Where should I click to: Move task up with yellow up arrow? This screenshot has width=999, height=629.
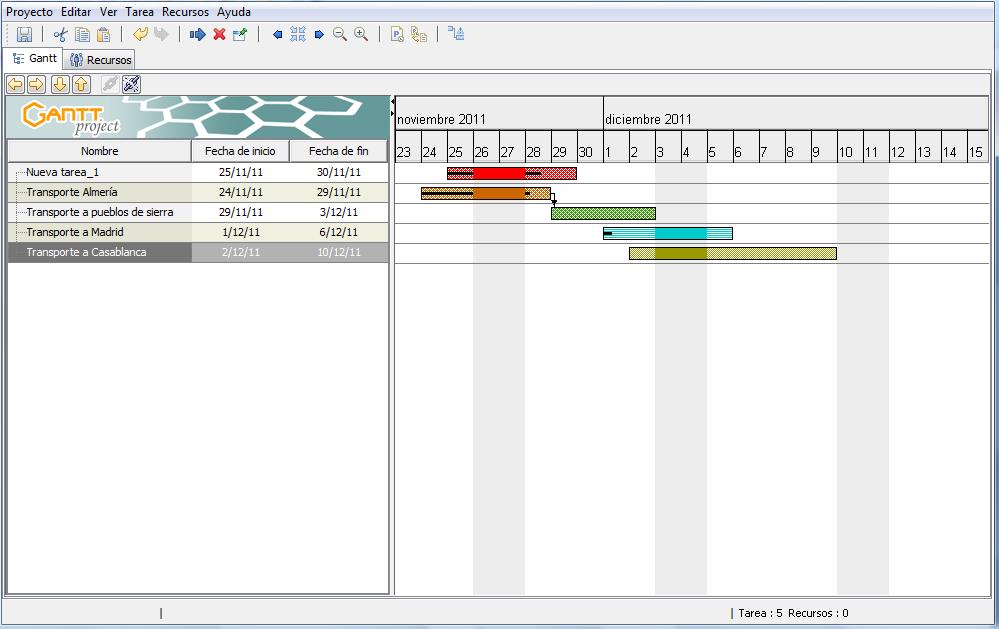(81, 84)
